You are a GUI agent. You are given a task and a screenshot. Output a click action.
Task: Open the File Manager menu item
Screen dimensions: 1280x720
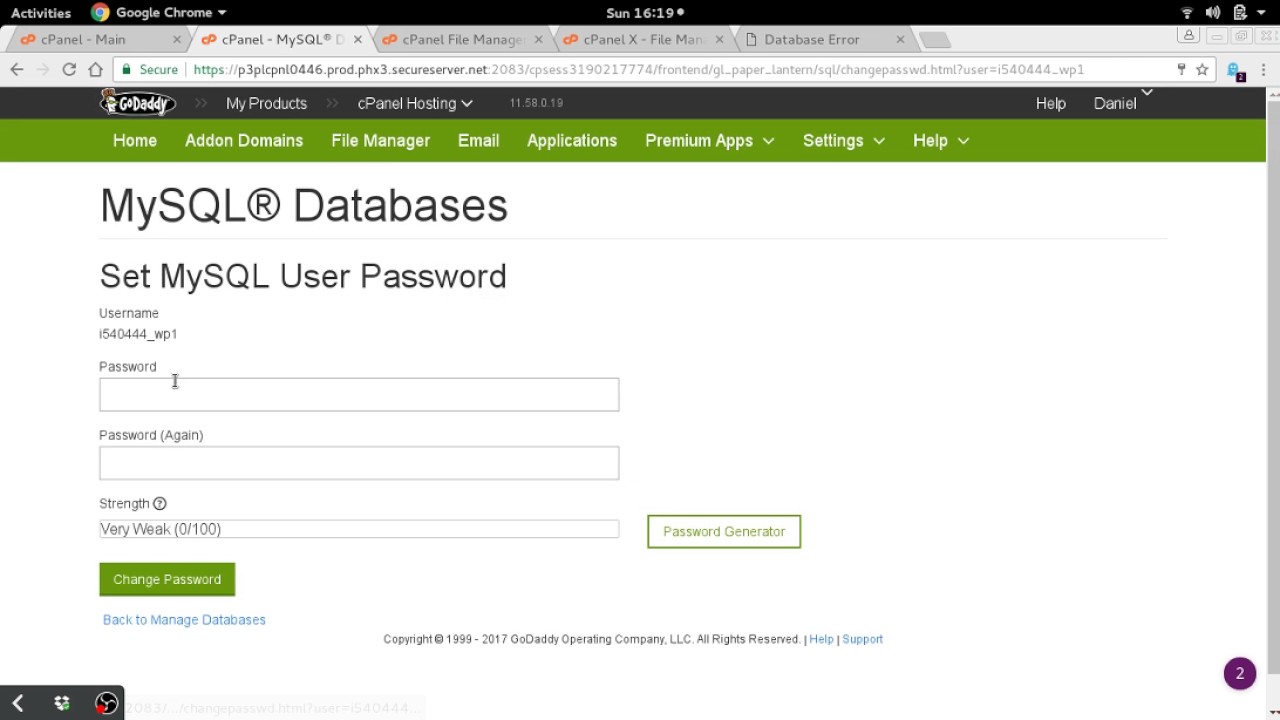[x=380, y=141]
